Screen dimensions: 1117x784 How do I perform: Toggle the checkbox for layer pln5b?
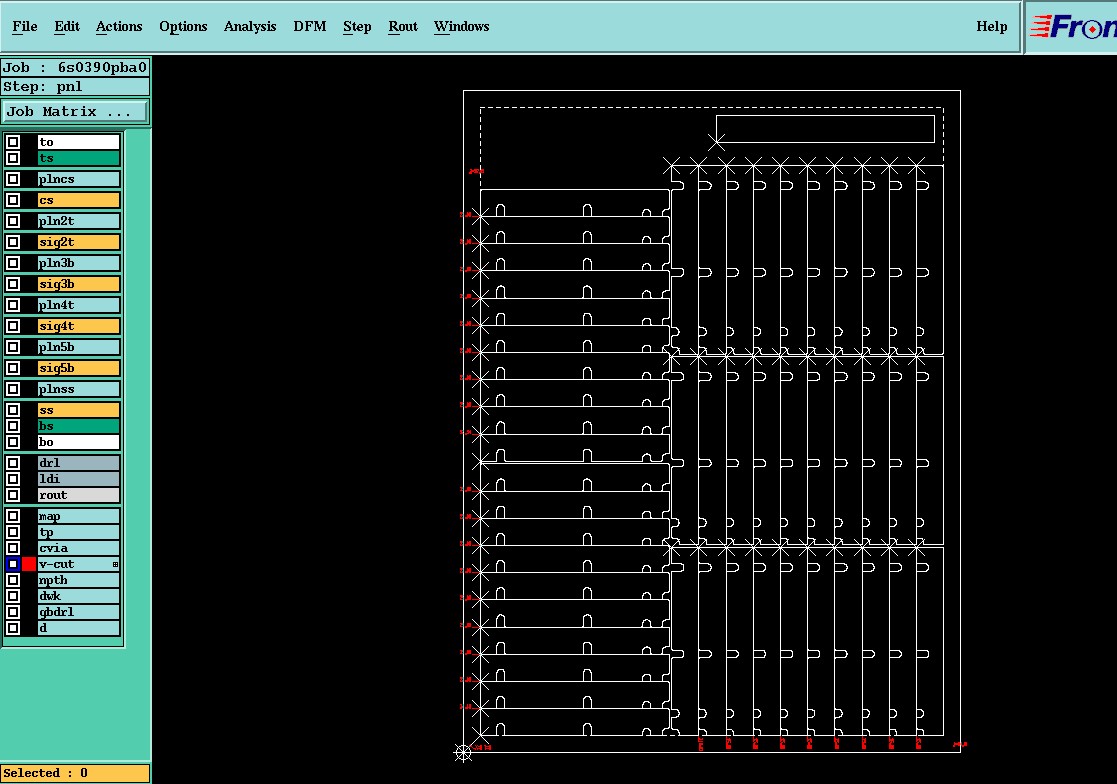click(13, 347)
